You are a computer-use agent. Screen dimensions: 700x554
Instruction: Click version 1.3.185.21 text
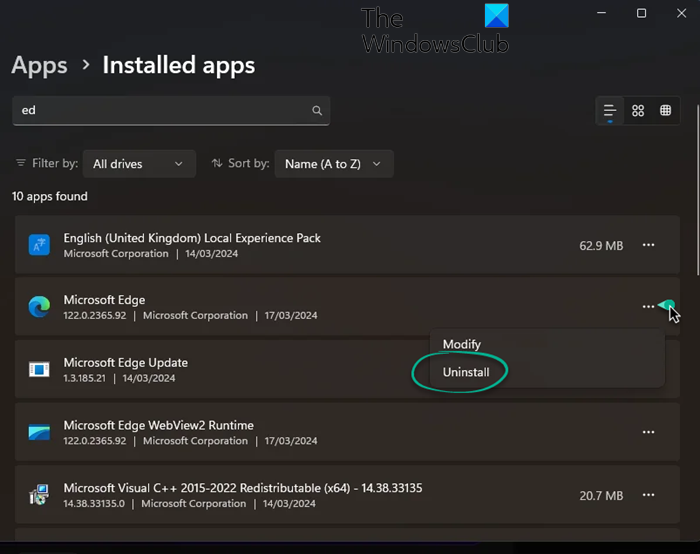tap(84, 378)
